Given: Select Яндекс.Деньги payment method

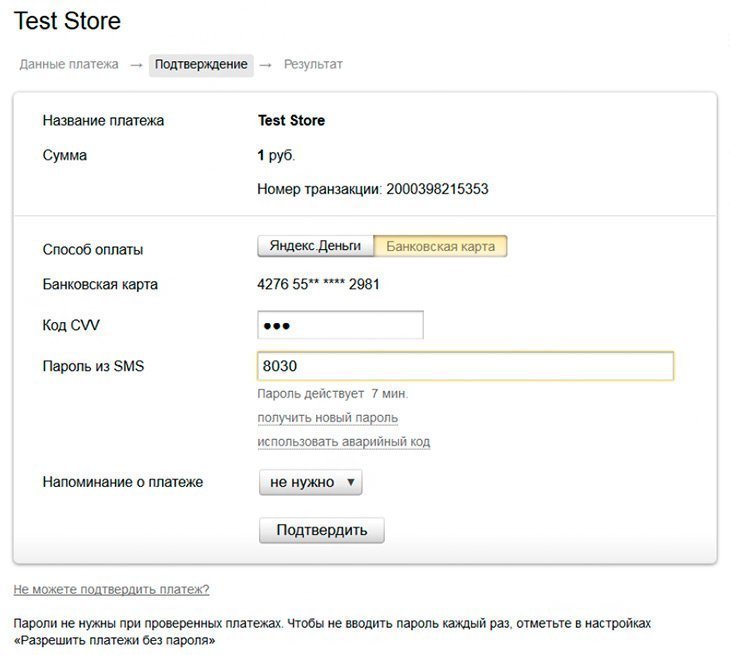Looking at the screenshot, I should 315,246.
